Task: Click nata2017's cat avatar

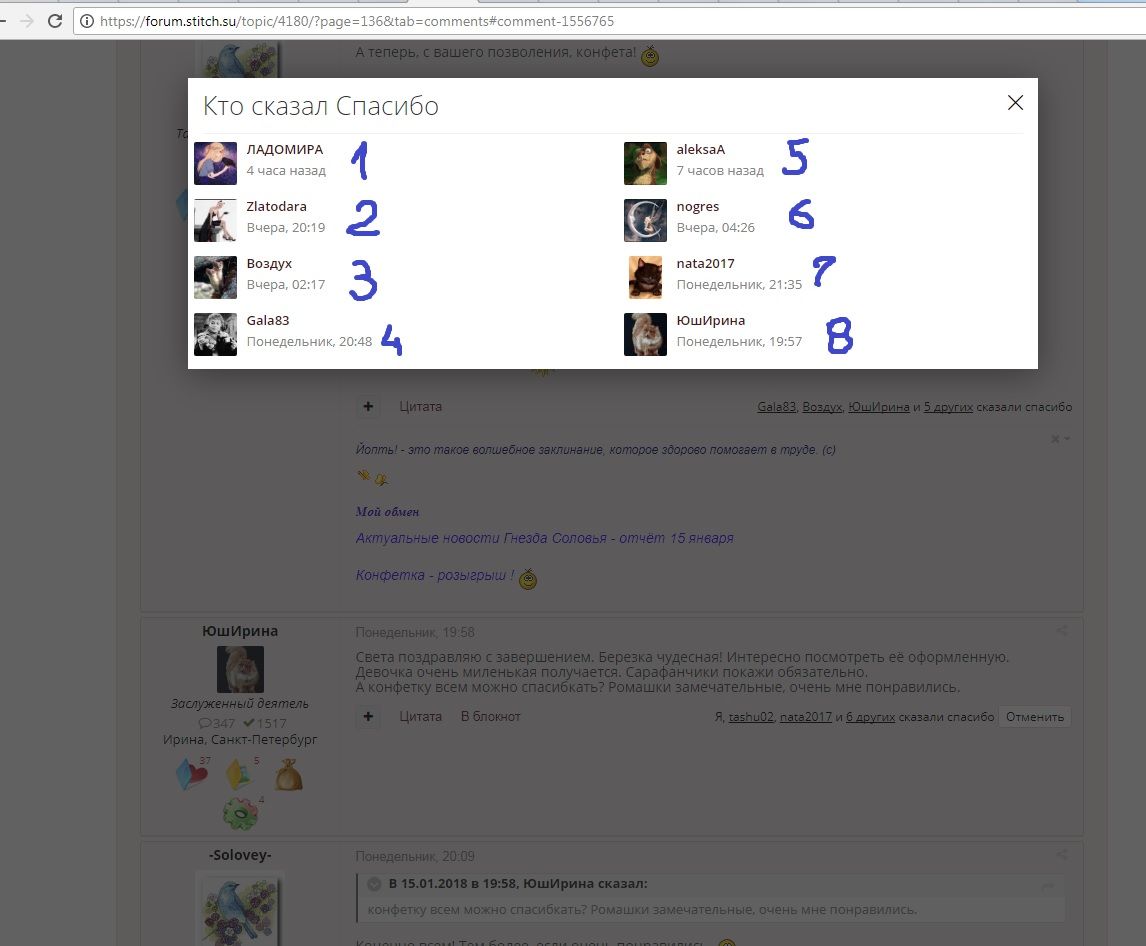Action: [x=645, y=277]
